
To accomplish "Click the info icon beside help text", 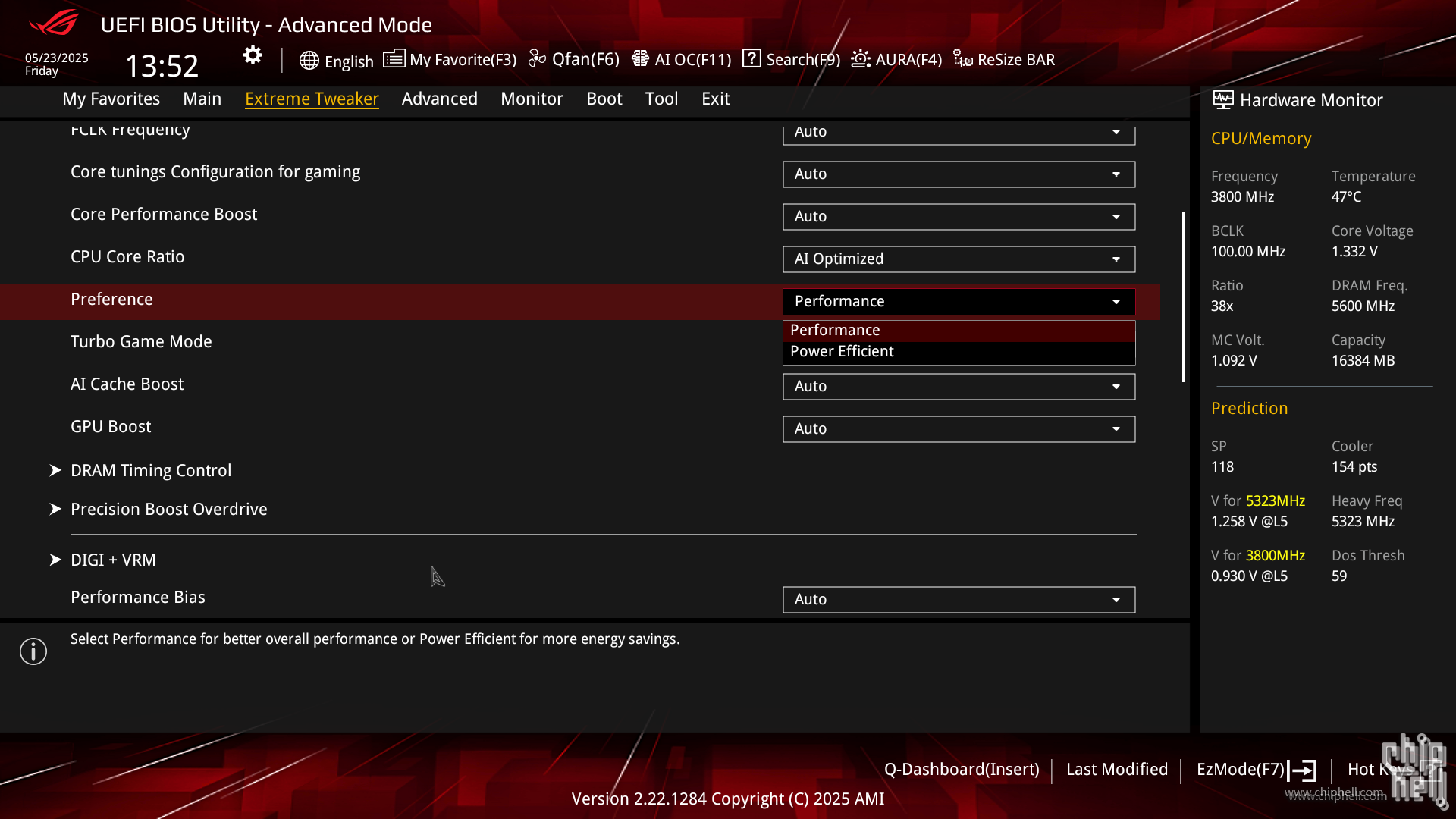I will pos(33,651).
